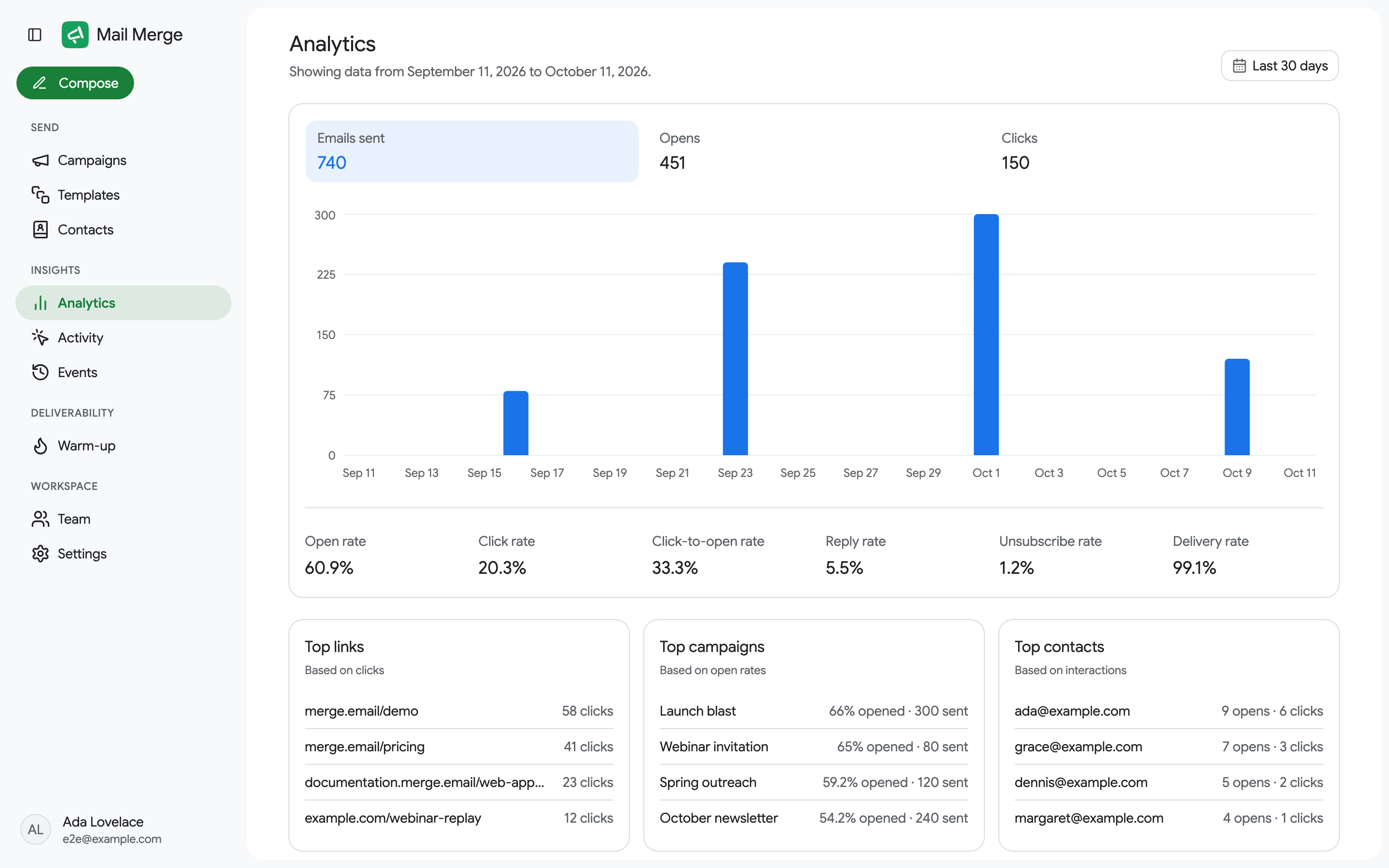Click the Warm-up flame icon

[x=40, y=446]
